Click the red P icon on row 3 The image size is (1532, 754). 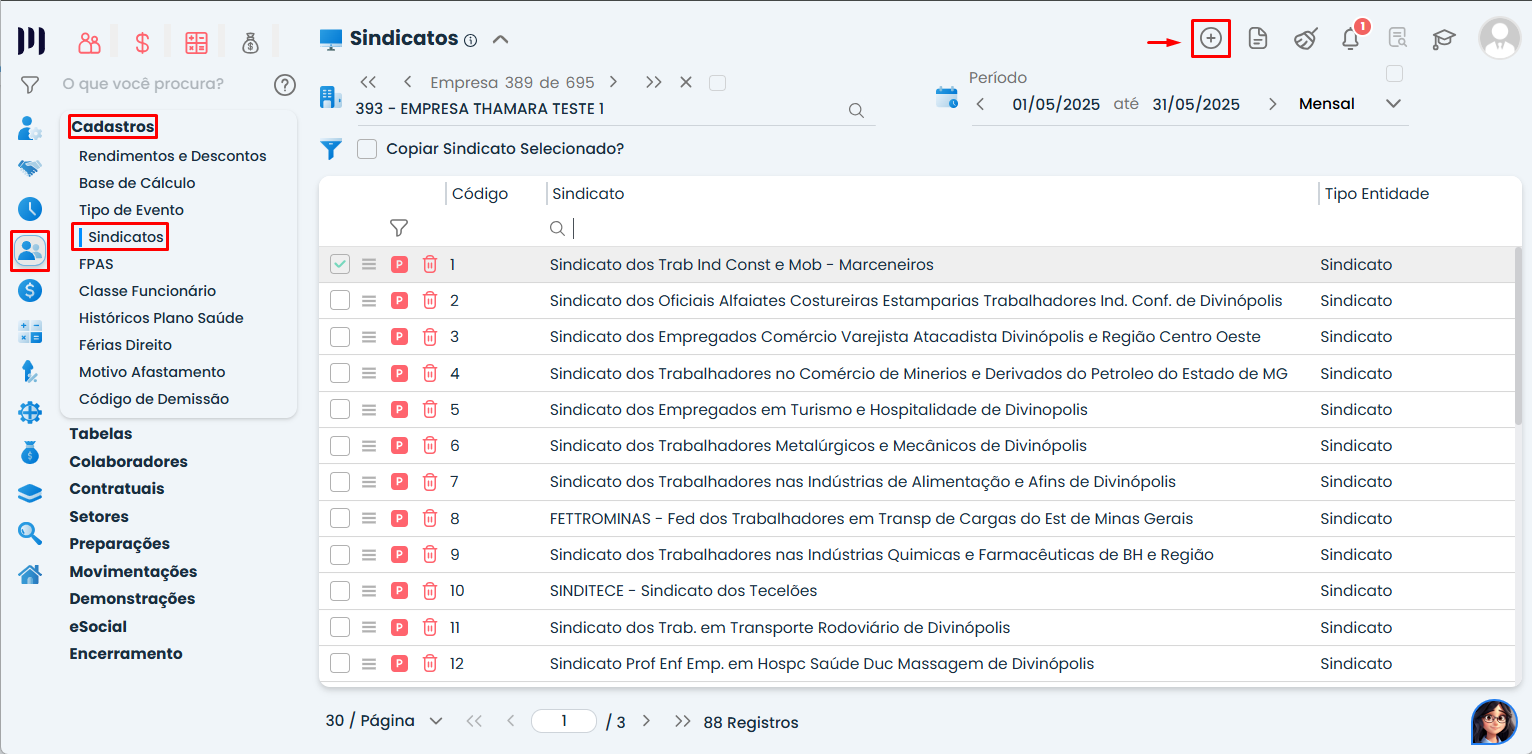pos(399,337)
